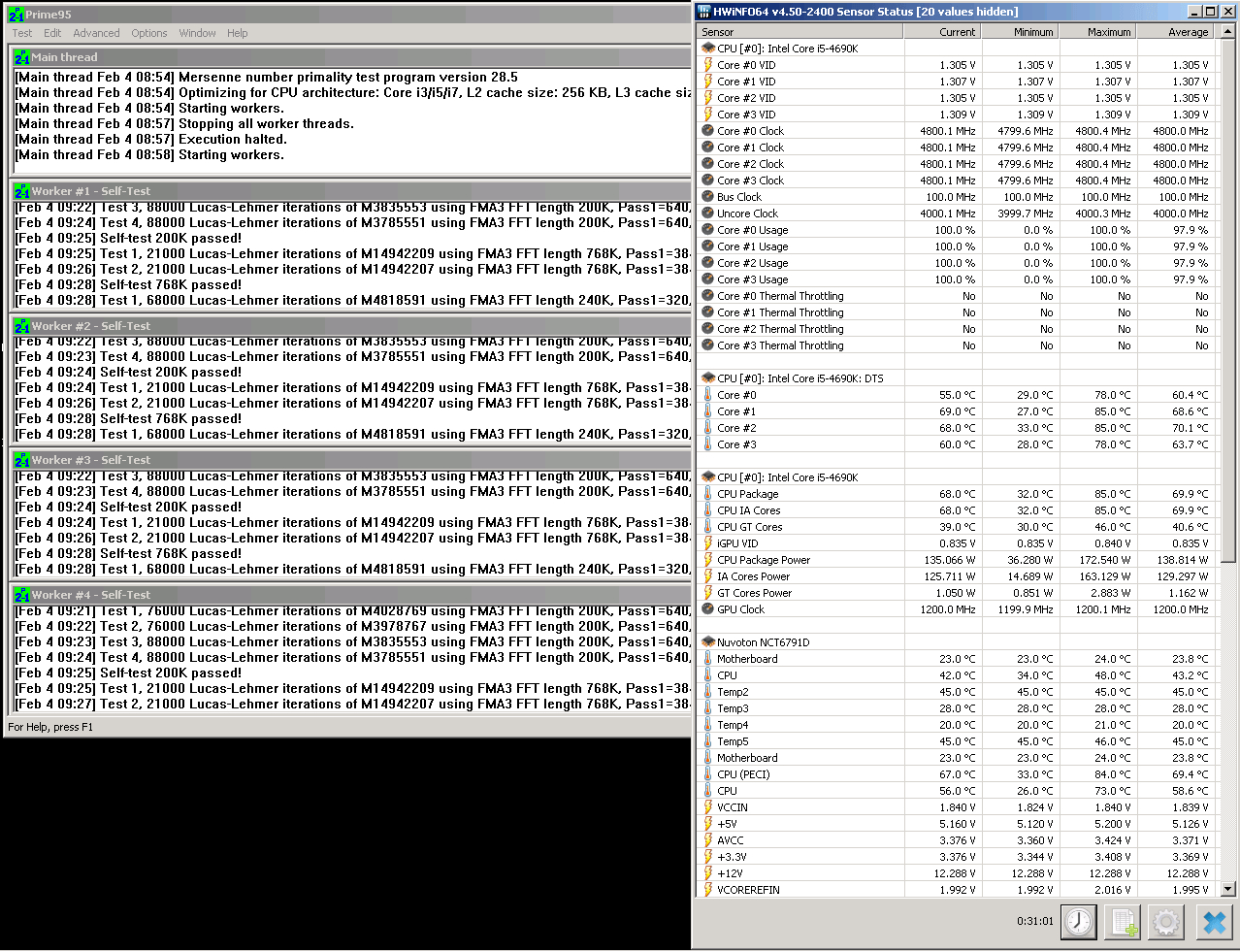Click the blue X close-sensors button at bottom

tap(1214, 921)
